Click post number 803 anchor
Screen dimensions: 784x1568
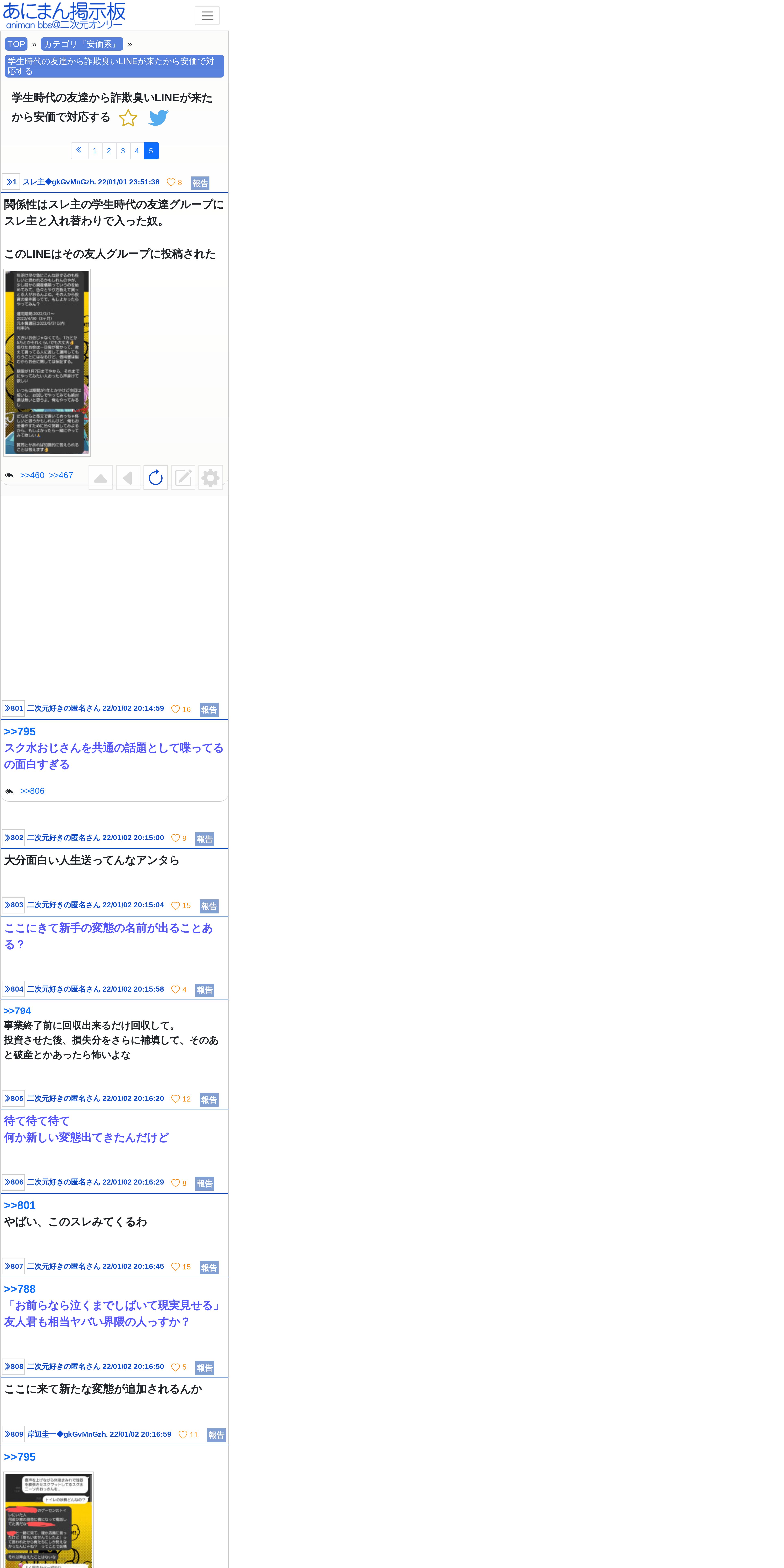(13, 905)
